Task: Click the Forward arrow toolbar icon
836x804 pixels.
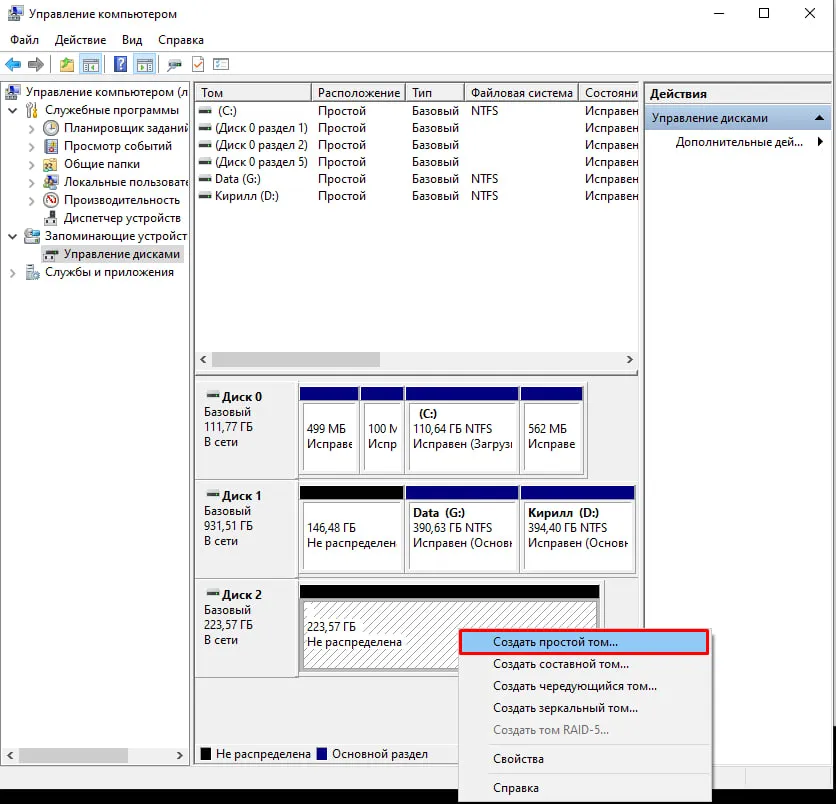Action: pos(36,65)
